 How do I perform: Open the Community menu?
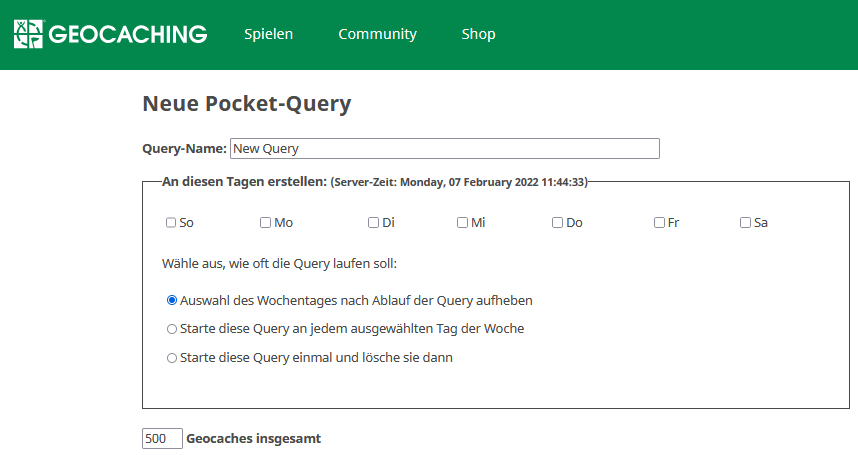tap(378, 34)
